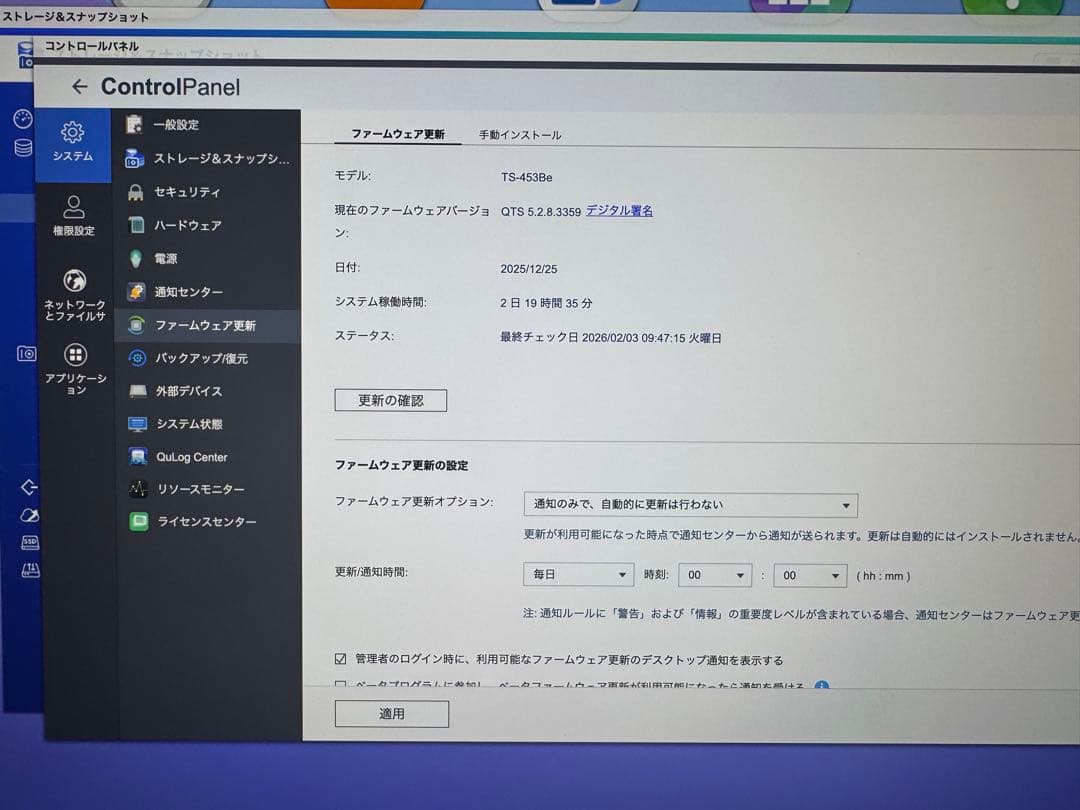The width and height of the screenshot is (1080, 810).
Task: Click the 通知センター icon
Action: (x=136, y=291)
